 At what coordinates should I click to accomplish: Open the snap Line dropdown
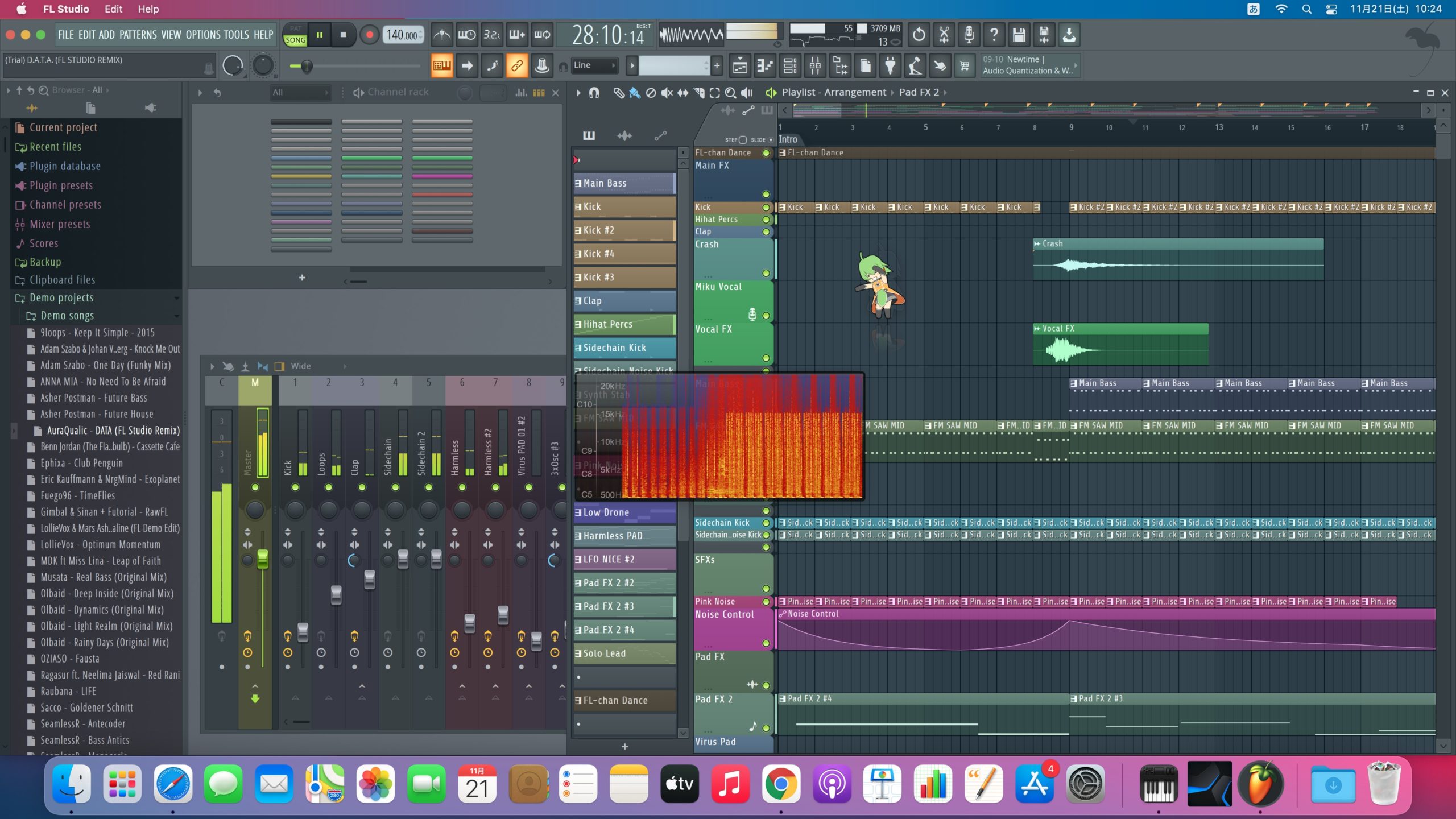[x=594, y=65]
